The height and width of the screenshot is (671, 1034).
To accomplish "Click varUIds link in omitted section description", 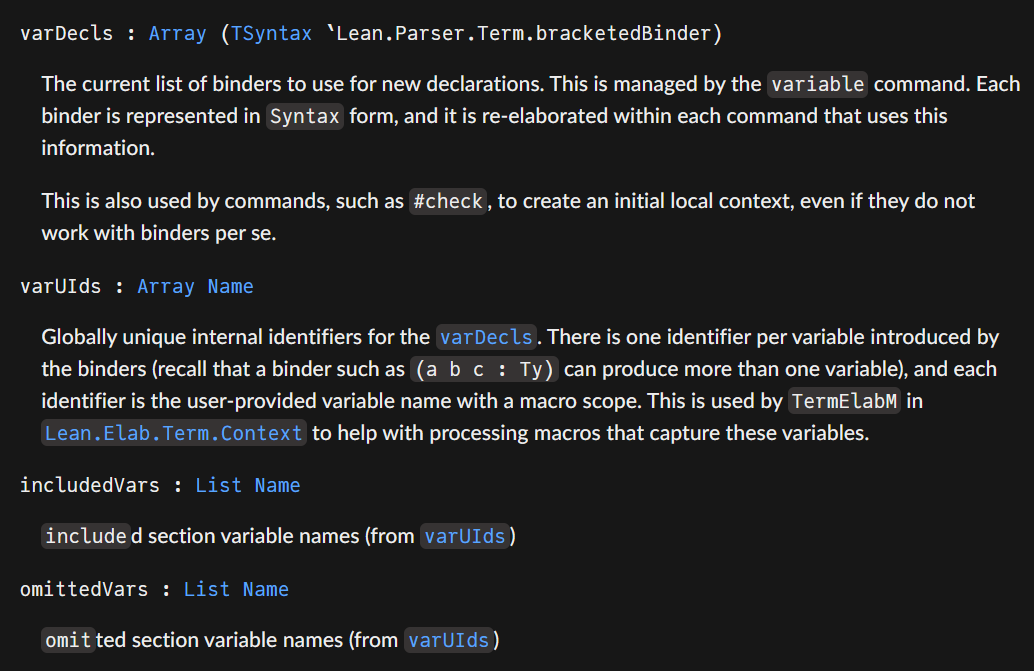I will 449,640.
